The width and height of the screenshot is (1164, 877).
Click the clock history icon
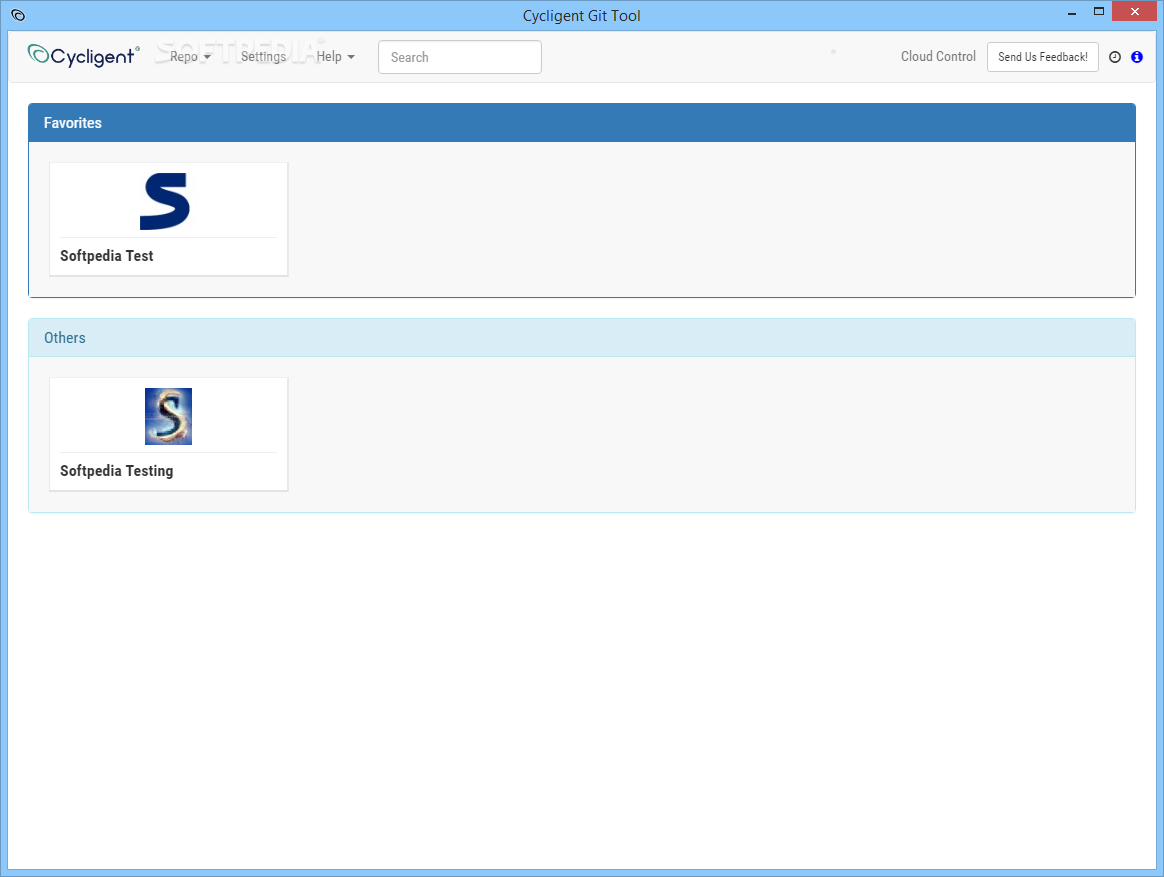tap(1114, 57)
